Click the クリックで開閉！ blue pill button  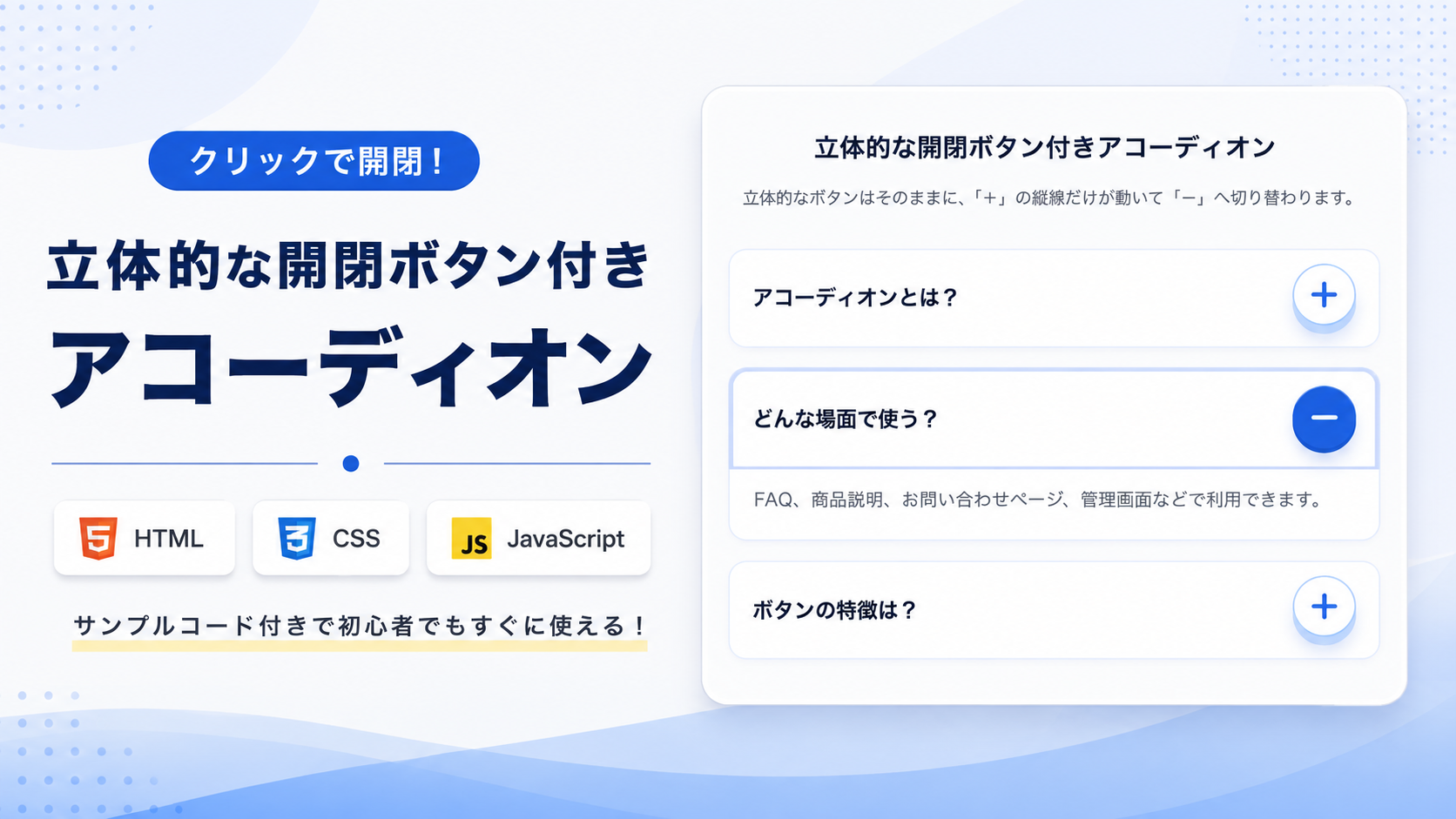click(x=314, y=161)
